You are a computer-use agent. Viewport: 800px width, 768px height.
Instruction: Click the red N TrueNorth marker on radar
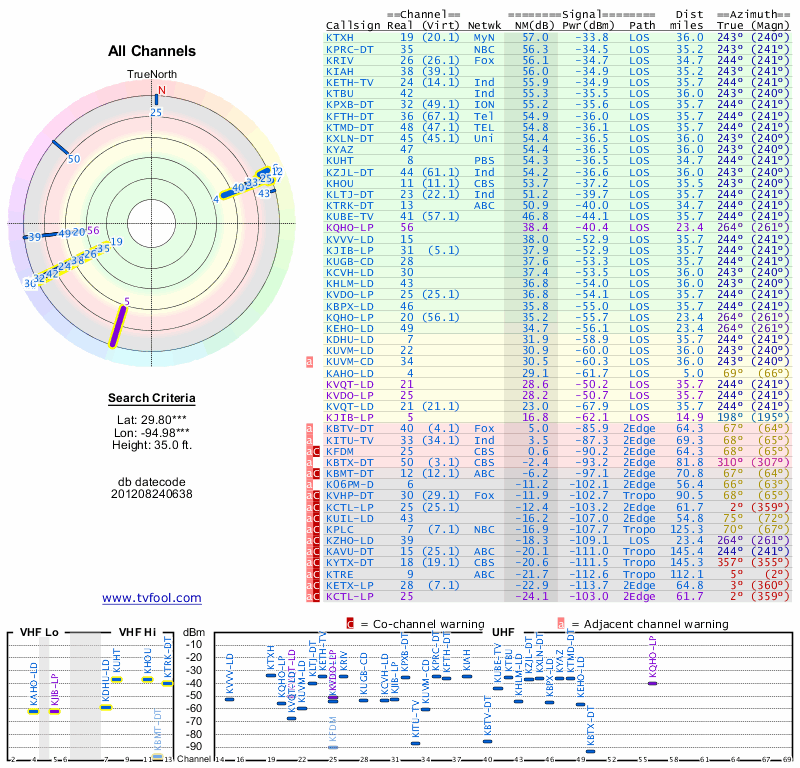click(159, 90)
